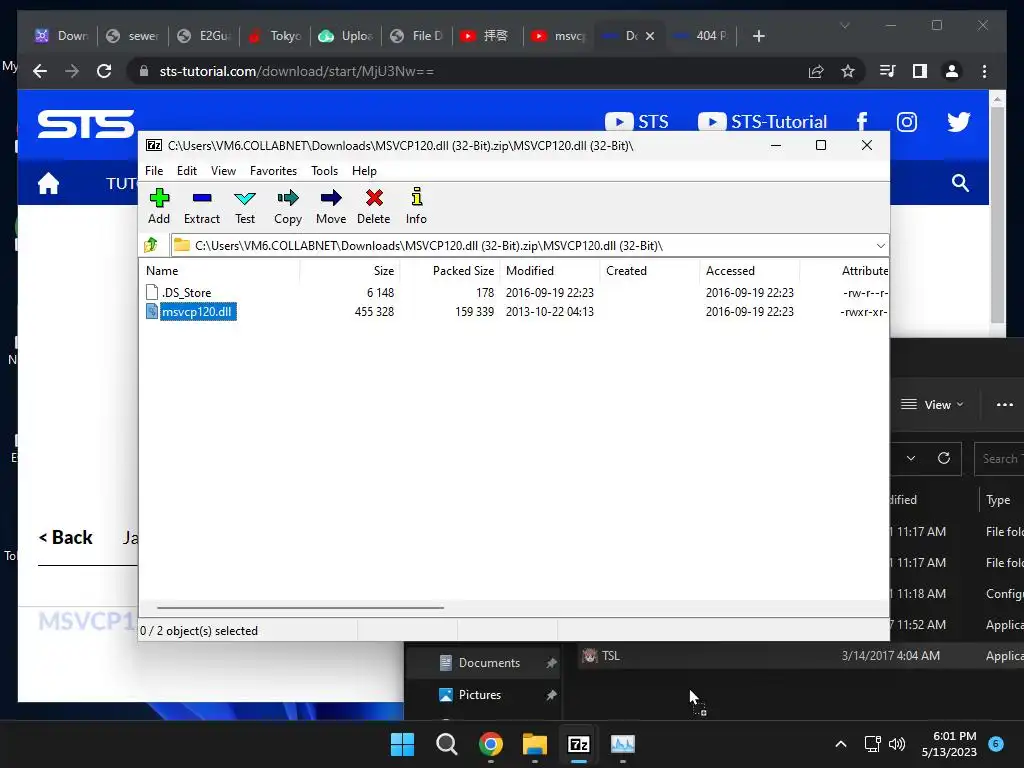Open the Tools menu in 7-Zip
Viewport: 1024px width, 768px height.
pyautogui.click(x=325, y=170)
